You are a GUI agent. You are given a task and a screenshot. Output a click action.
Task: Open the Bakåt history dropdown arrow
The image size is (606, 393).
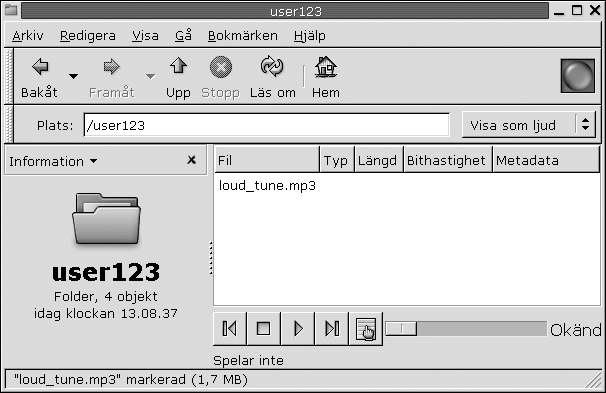coord(73,77)
